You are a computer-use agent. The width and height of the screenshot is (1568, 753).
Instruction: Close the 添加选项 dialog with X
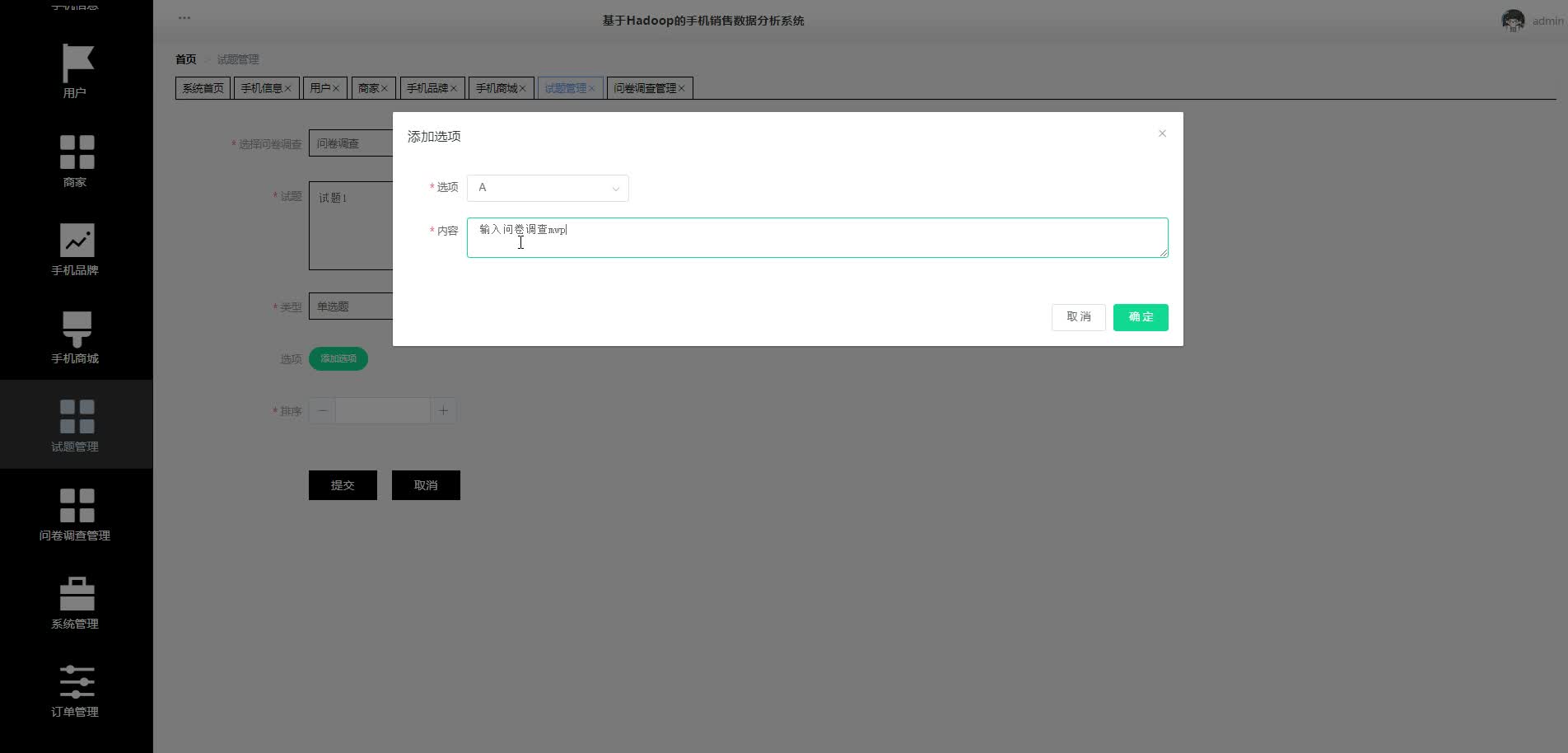point(1162,133)
